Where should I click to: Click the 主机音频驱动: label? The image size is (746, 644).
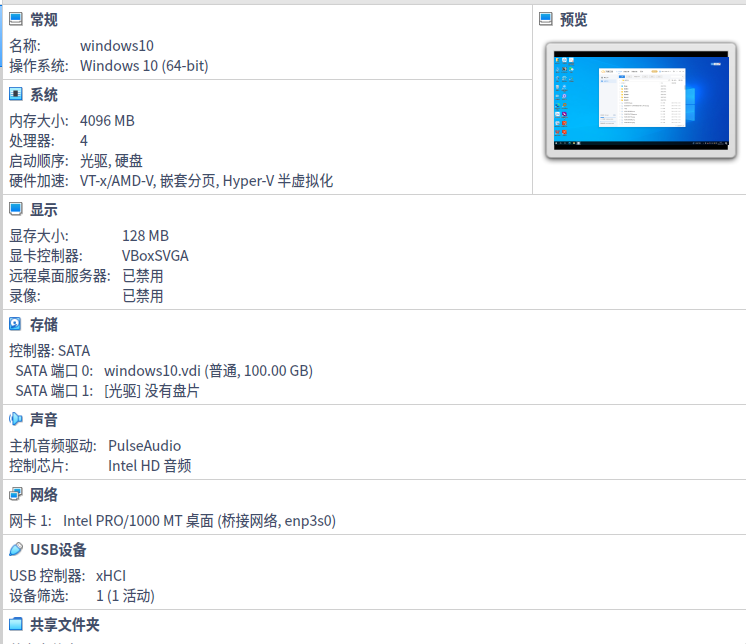[x=53, y=446]
